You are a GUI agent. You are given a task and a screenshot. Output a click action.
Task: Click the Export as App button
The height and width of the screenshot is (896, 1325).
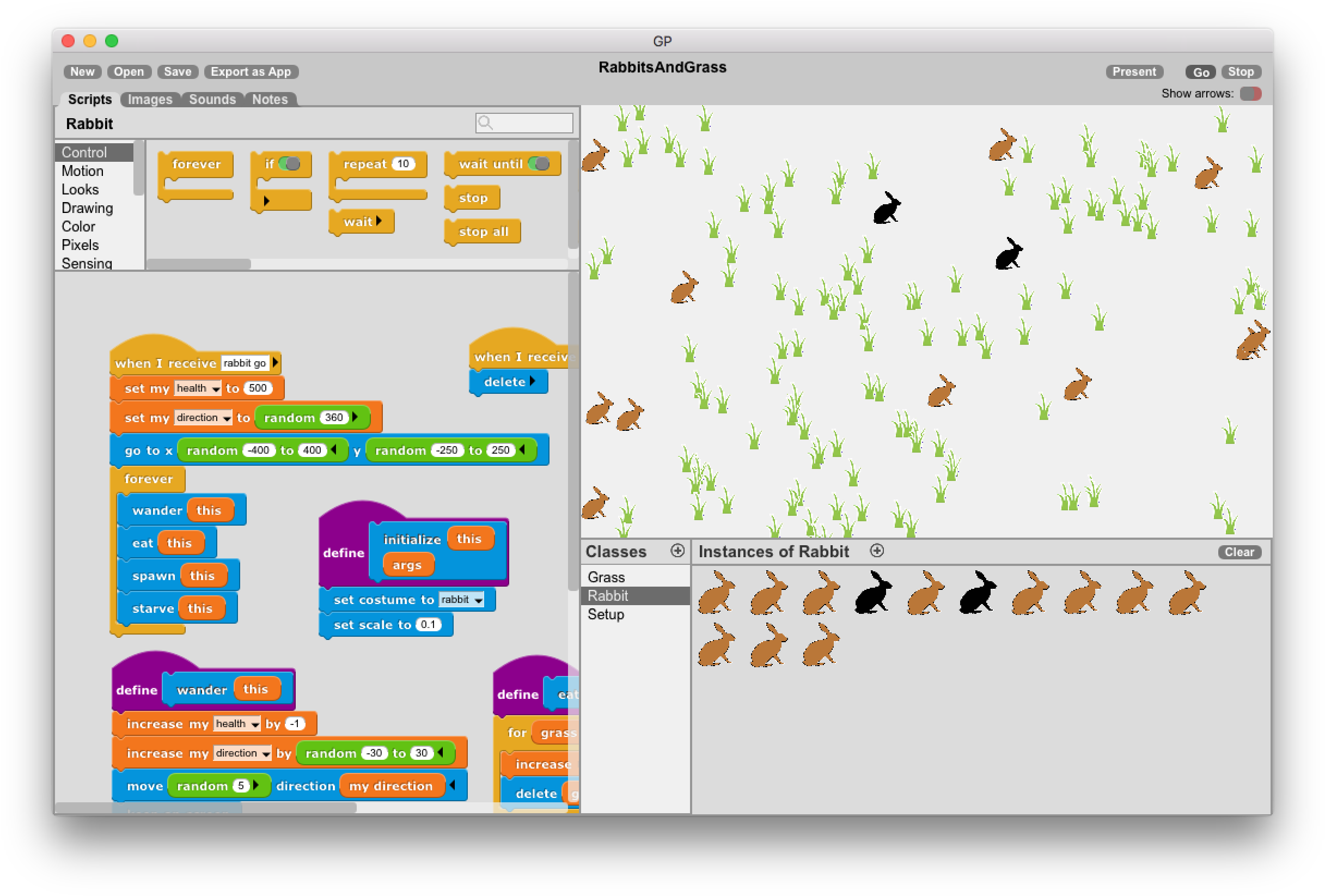pos(251,72)
